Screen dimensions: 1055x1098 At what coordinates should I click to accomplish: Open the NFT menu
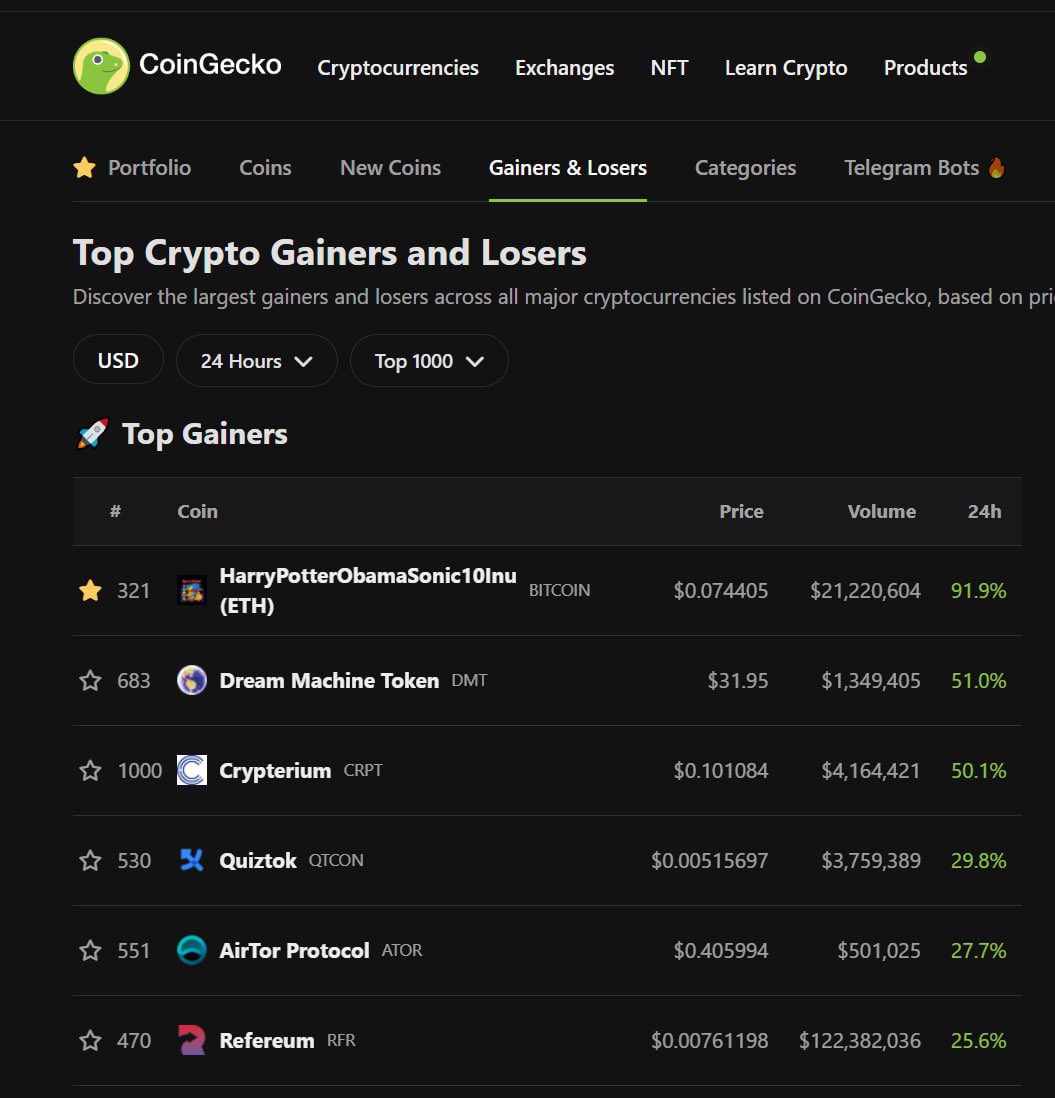669,68
